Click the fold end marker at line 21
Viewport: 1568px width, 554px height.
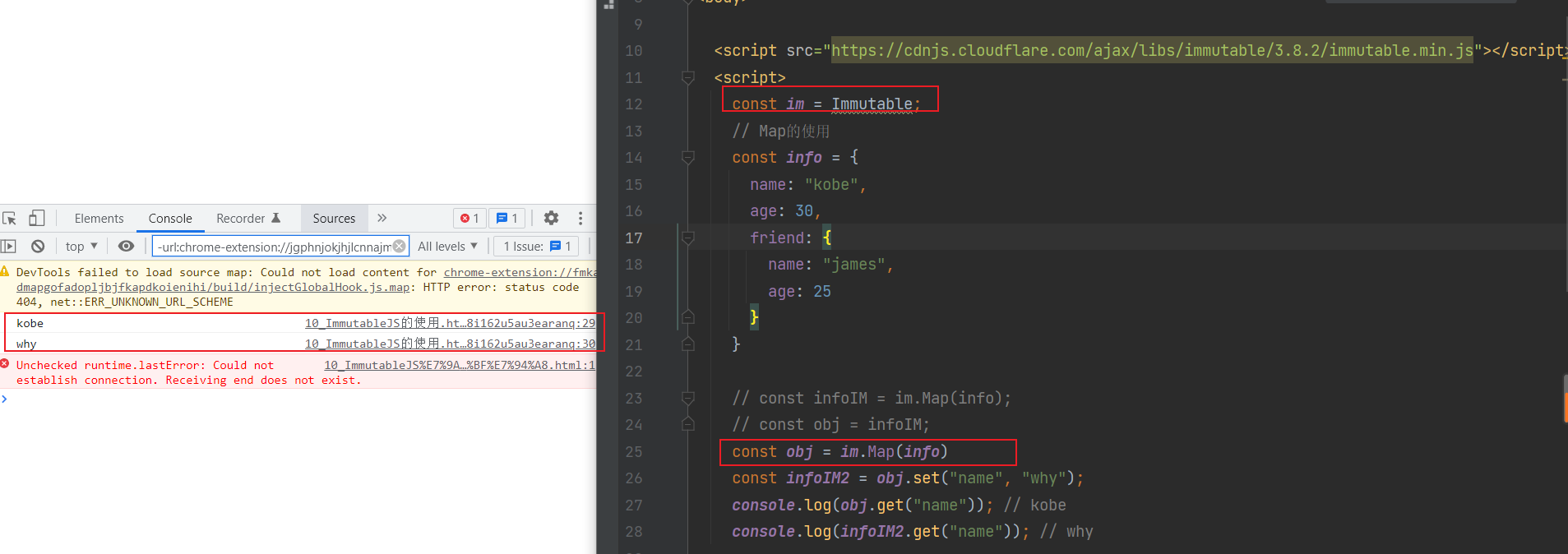point(688,344)
